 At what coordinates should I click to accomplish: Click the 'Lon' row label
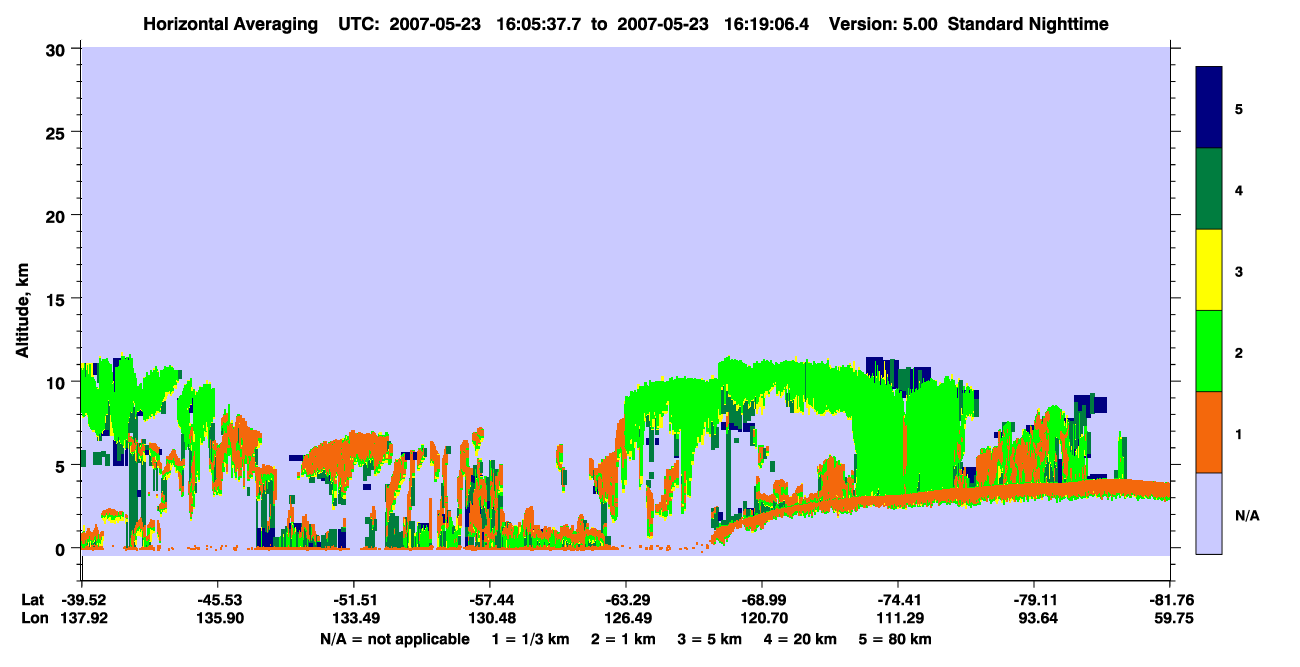(x=33, y=618)
